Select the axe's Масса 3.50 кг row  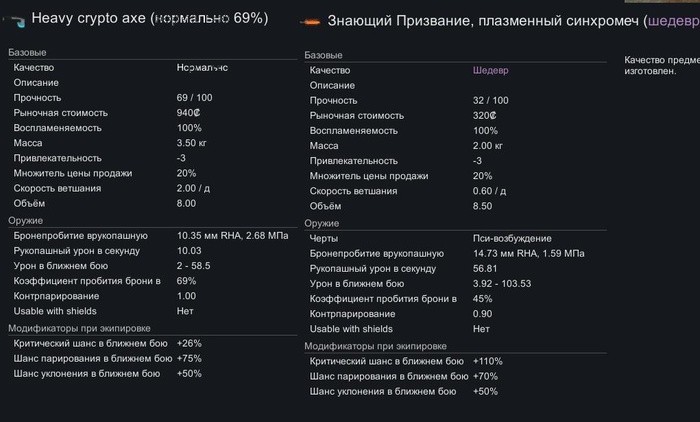pos(150,143)
